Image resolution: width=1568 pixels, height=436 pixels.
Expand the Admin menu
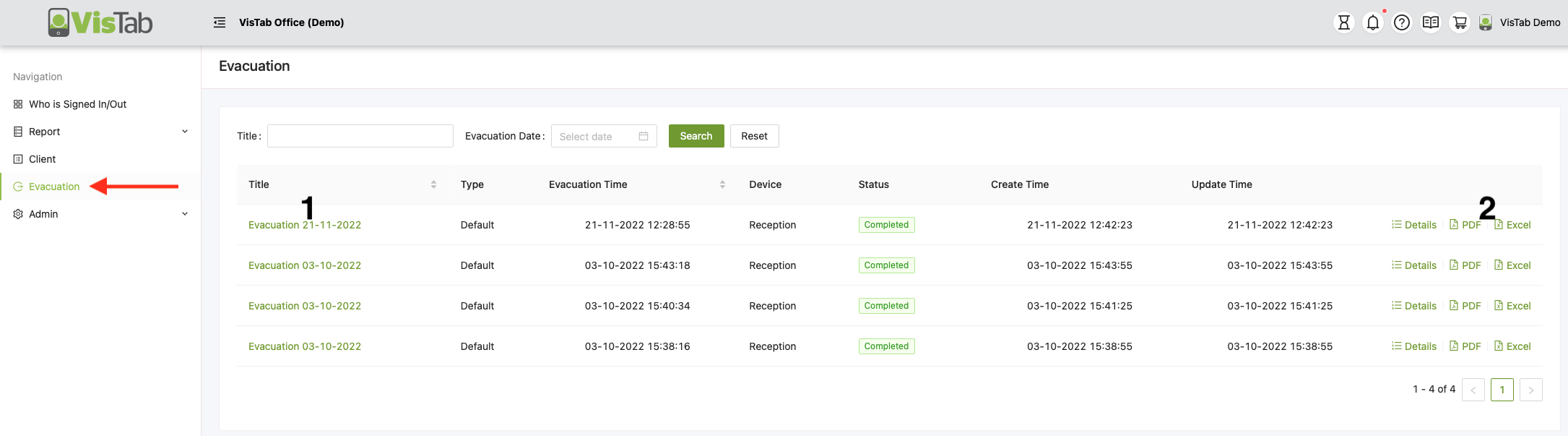pos(100,214)
